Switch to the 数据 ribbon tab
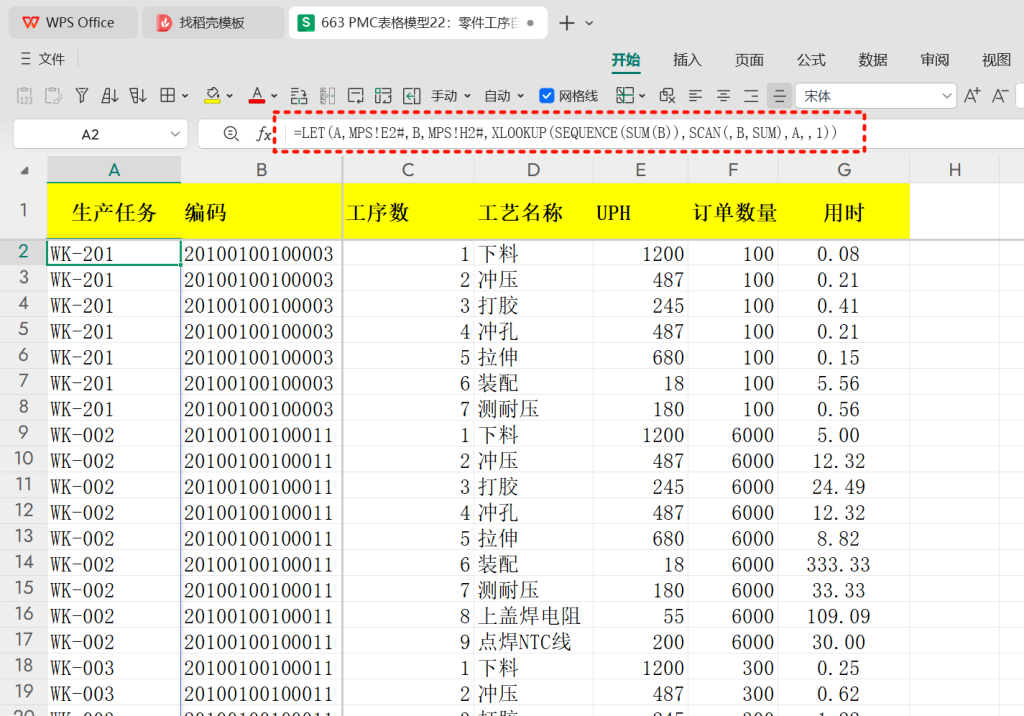This screenshot has height=716, width=1024. coord(873,60)
